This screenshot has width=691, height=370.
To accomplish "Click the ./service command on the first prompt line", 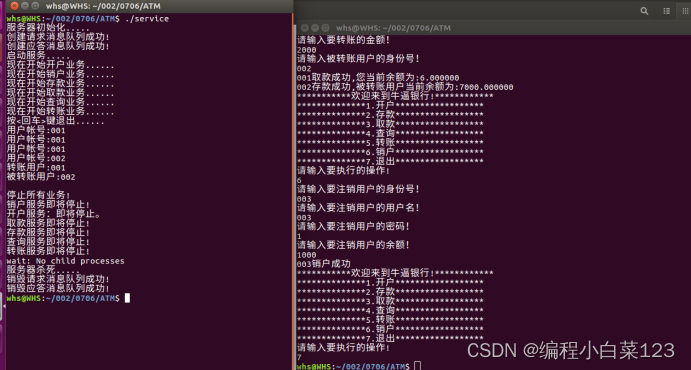I will tap(147, 19).
